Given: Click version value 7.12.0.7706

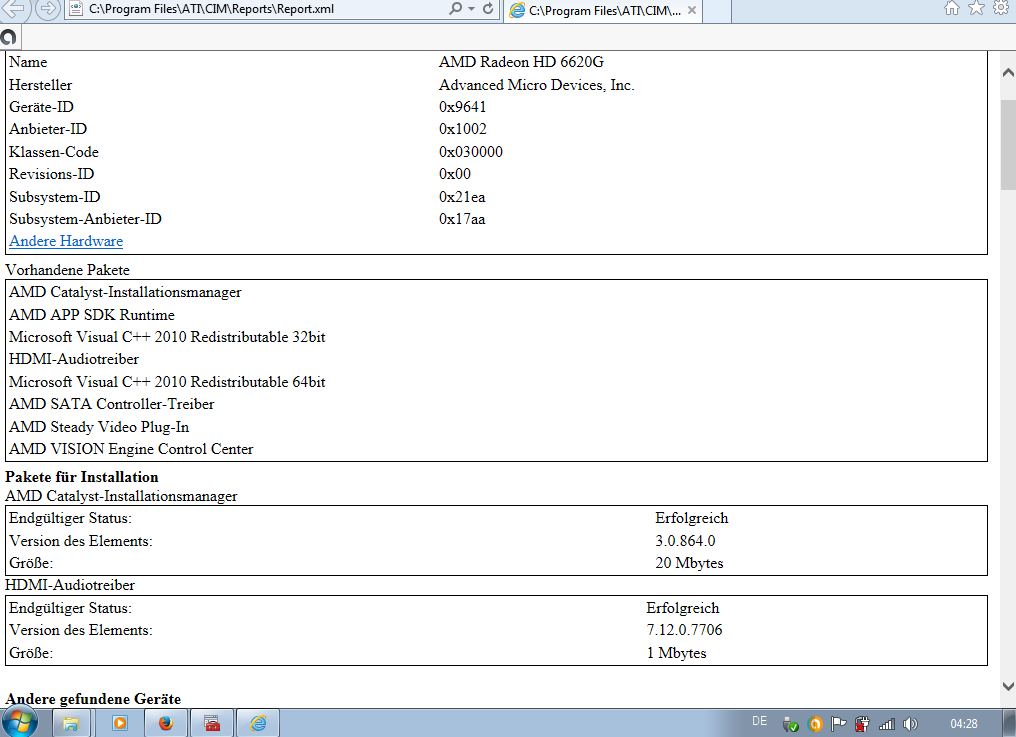Looking at the screenshot, I should (684, 629).
